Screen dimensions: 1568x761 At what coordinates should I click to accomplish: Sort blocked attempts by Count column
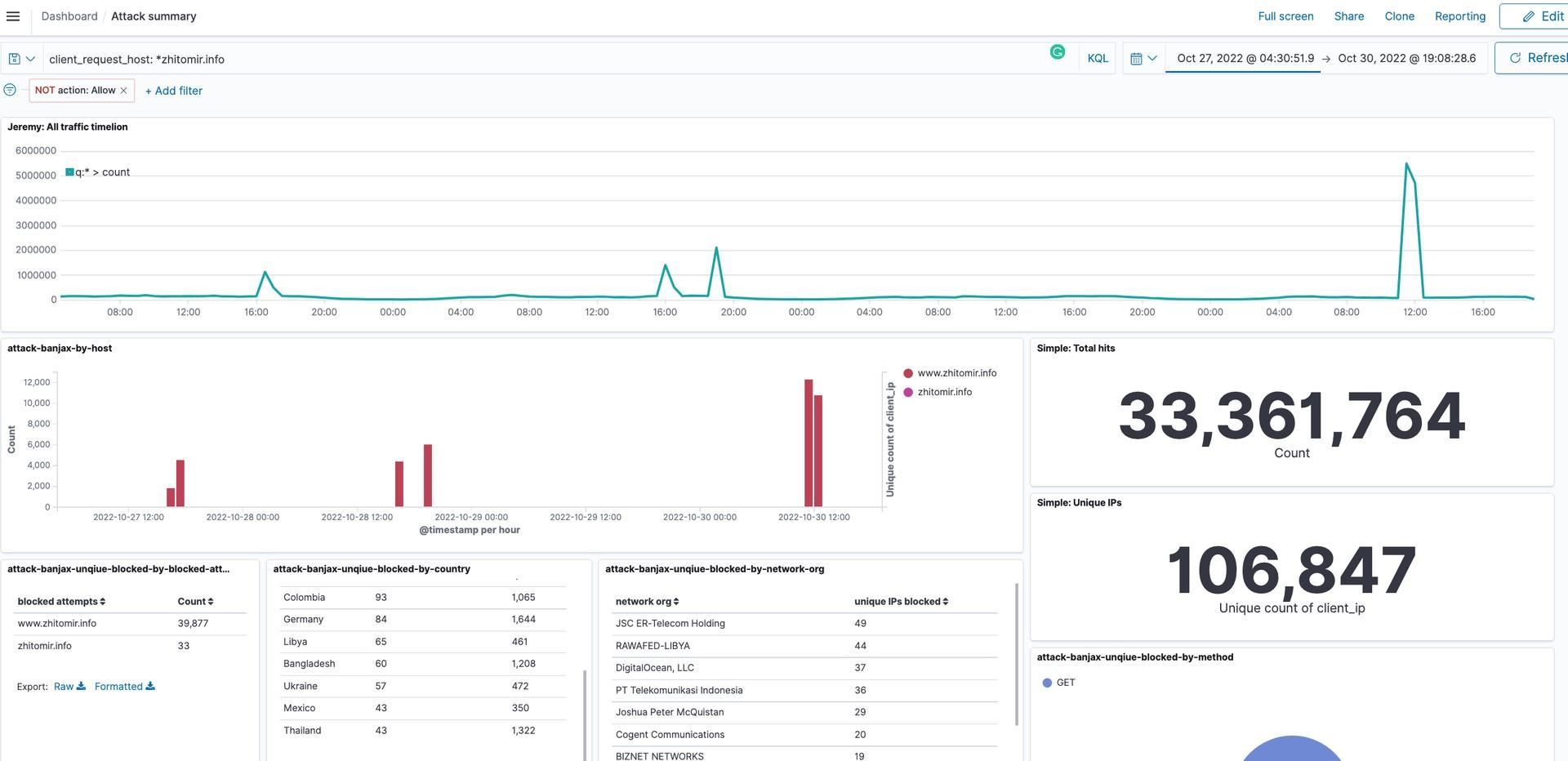(195, 602)
